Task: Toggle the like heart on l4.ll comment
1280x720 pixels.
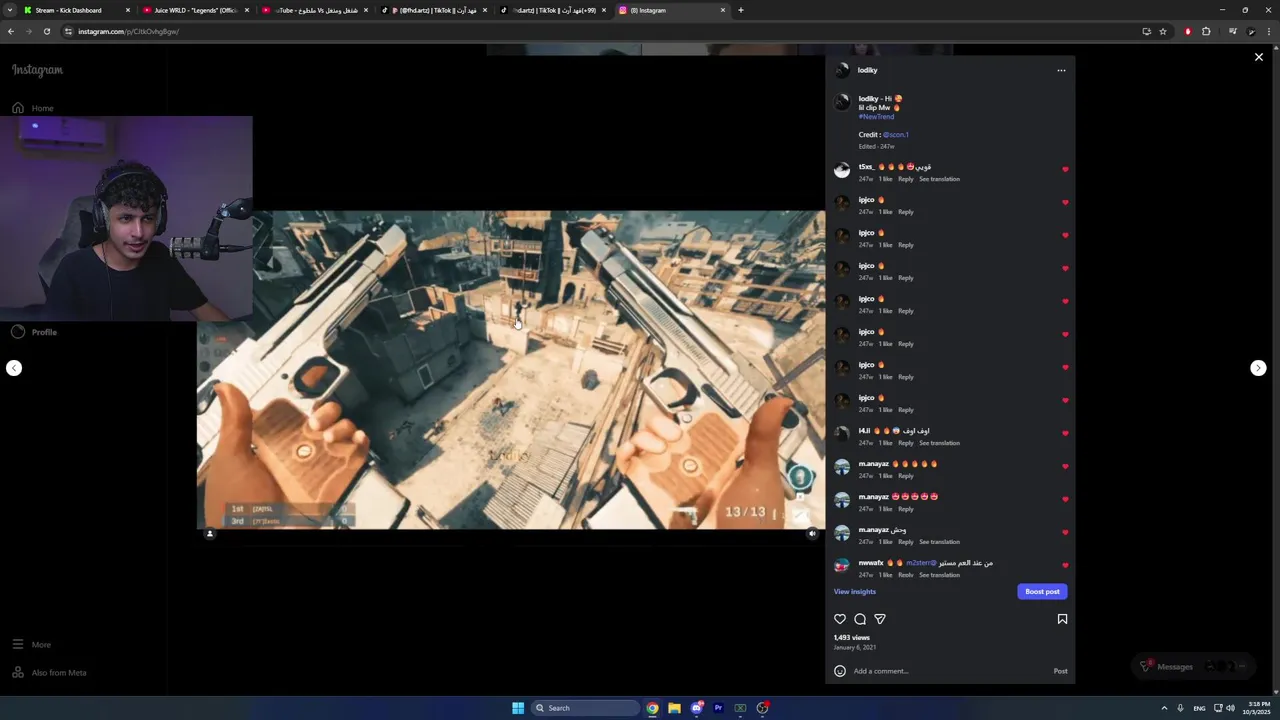Action: pyautogui.click(x=1065, y=434)
